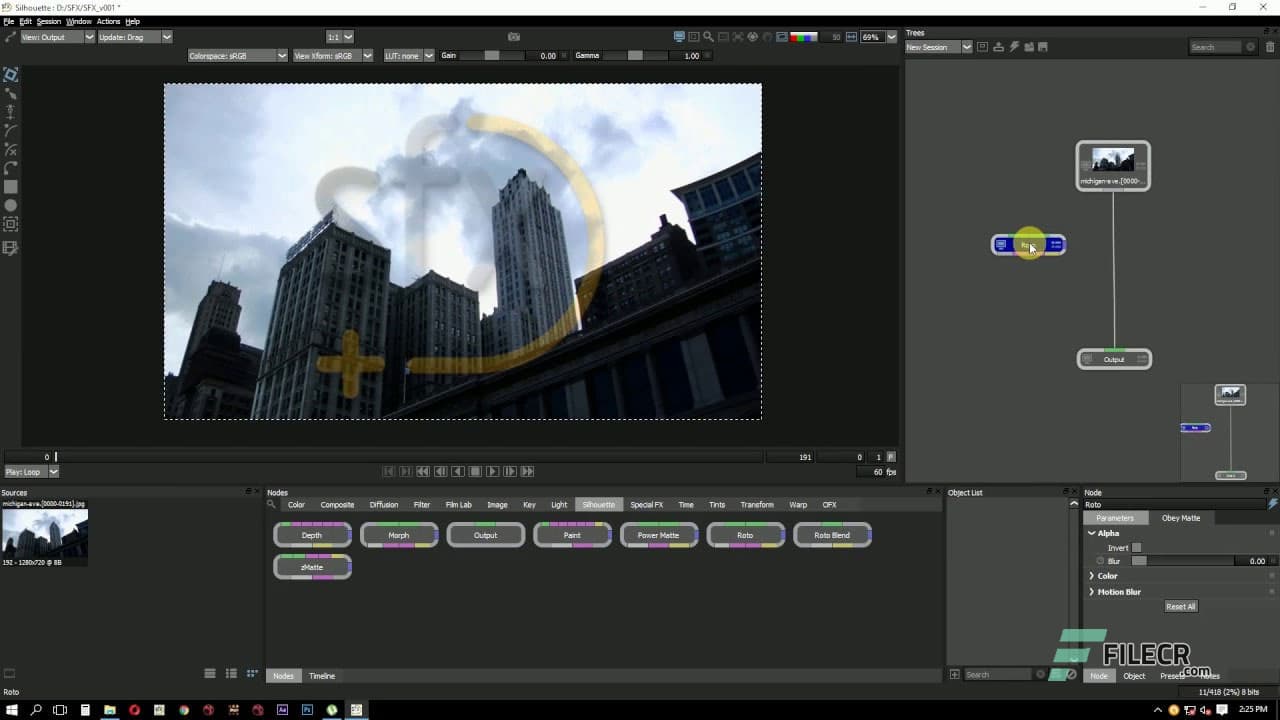1280x720 pixels.
Task: Click the magnifier zoom icon in viewer toolbar
Action: pyautogui.click(x=709, y=37)
